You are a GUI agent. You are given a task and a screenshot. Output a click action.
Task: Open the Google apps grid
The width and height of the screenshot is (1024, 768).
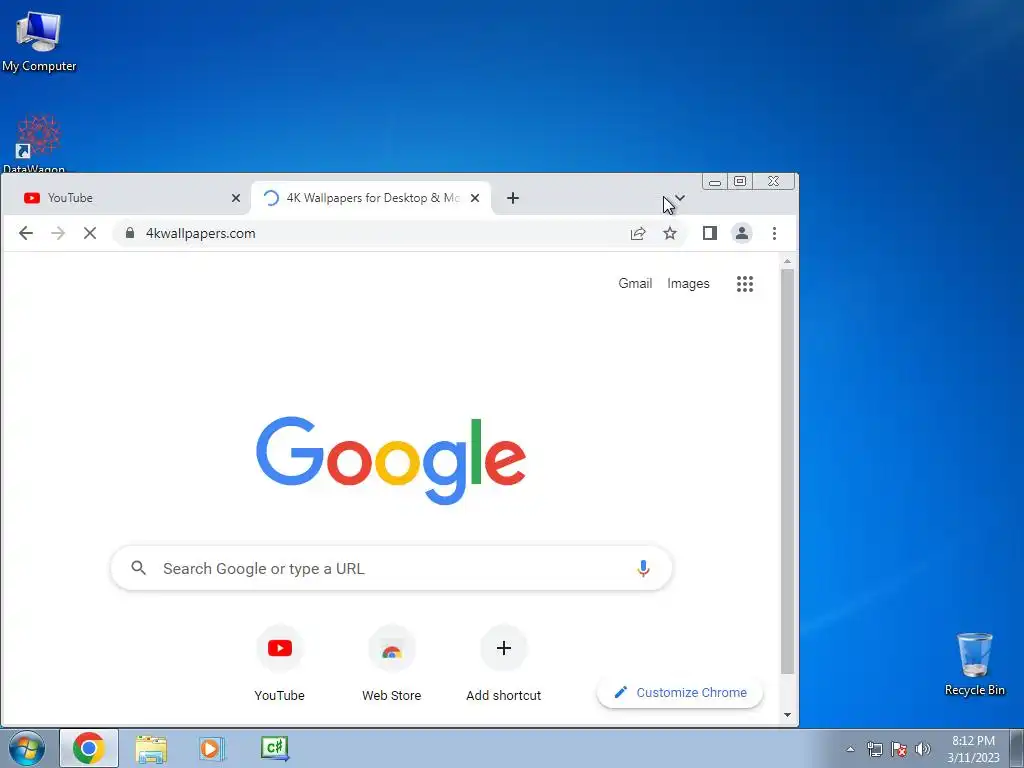745,283
